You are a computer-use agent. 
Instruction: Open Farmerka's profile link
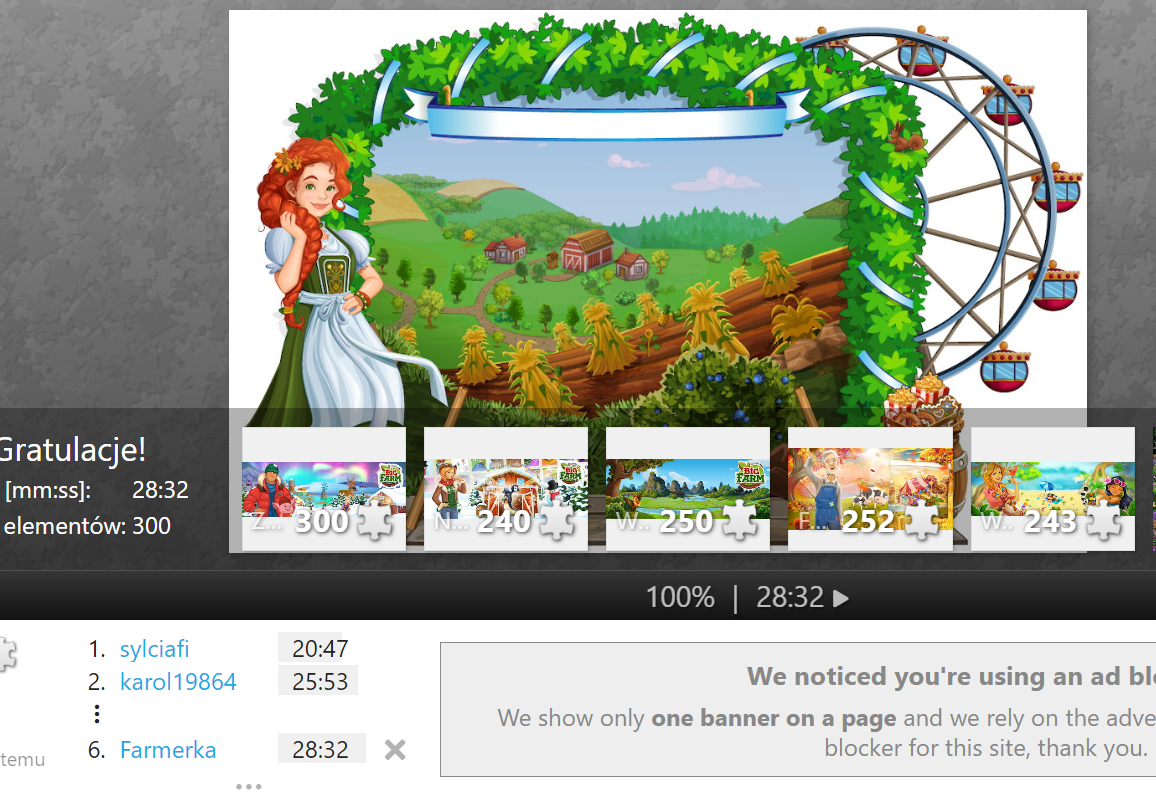tap(168, 750)
